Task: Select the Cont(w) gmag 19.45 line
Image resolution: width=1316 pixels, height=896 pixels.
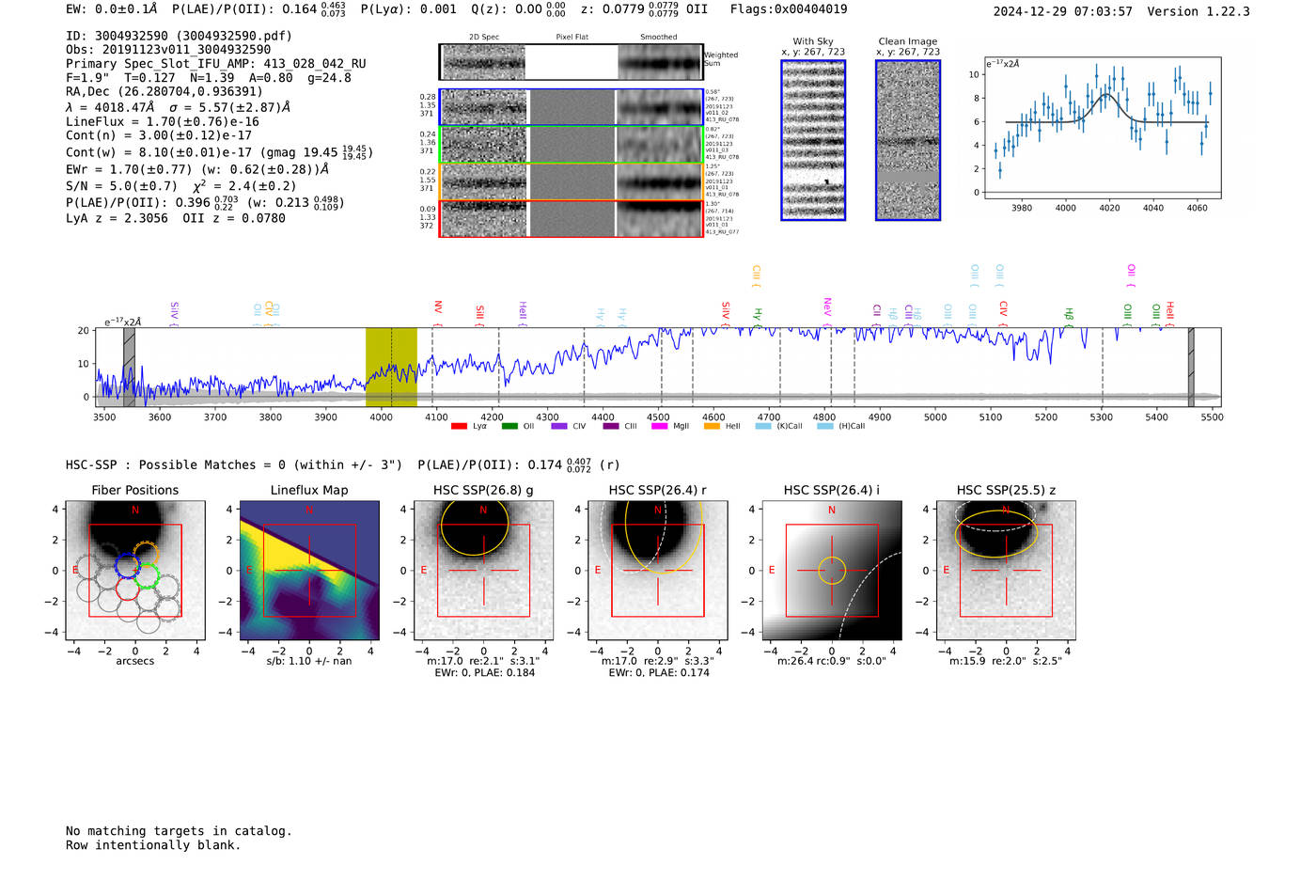Action: [219, 151]
